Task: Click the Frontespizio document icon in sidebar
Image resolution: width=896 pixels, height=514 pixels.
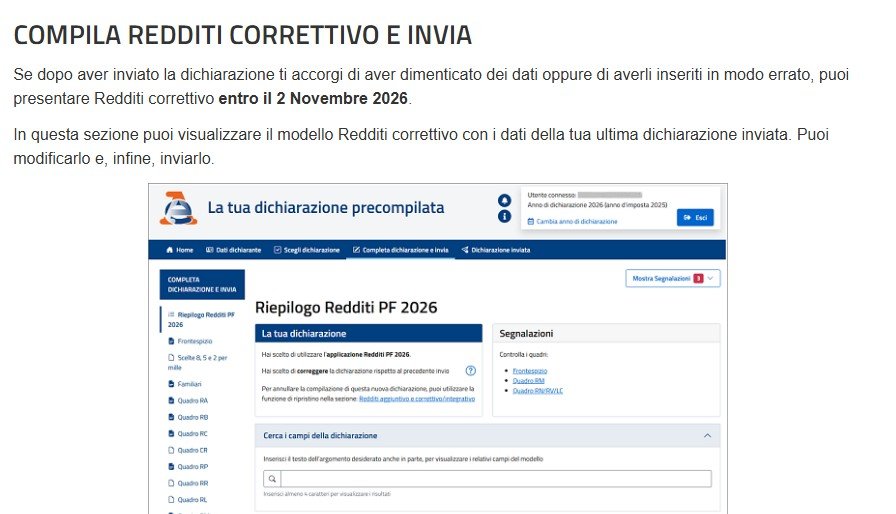Action: coord(171,341)
